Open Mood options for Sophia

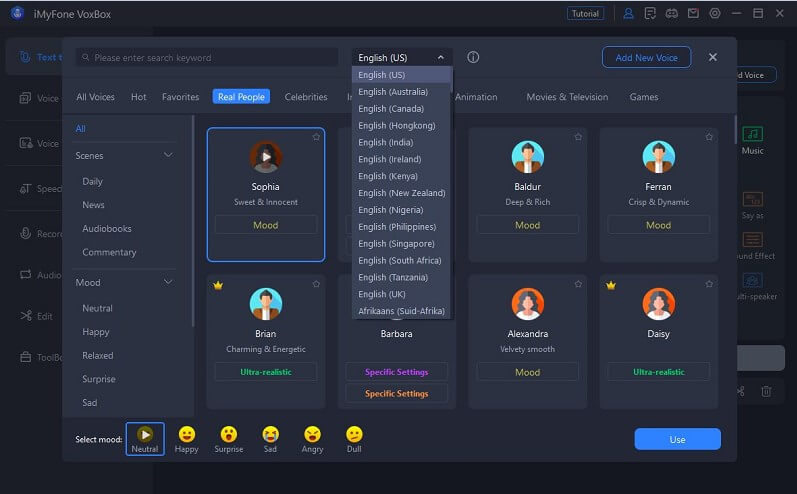[x=266, y=225]
